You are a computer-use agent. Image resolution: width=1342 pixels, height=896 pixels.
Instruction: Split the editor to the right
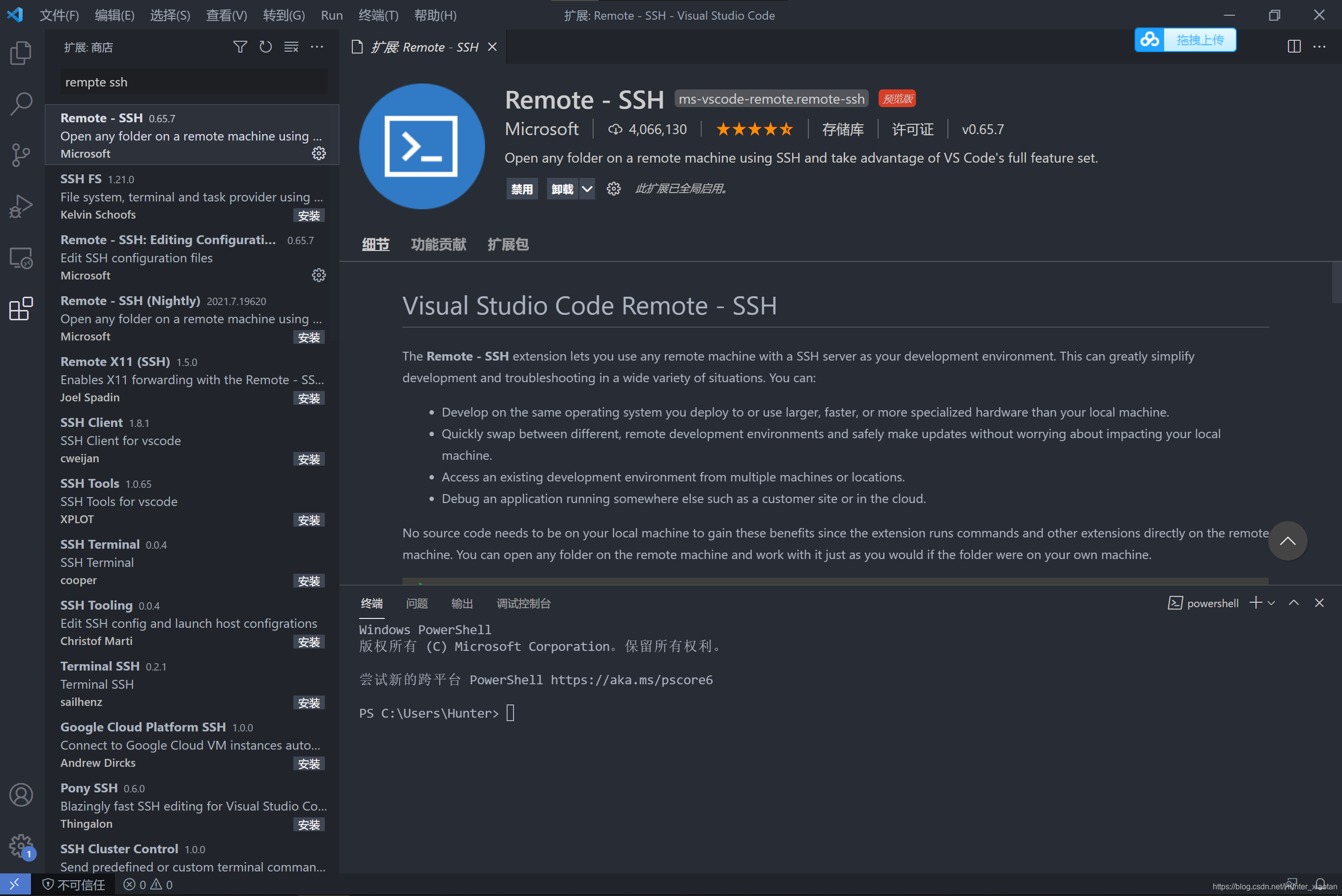[x=1294, y=47]
